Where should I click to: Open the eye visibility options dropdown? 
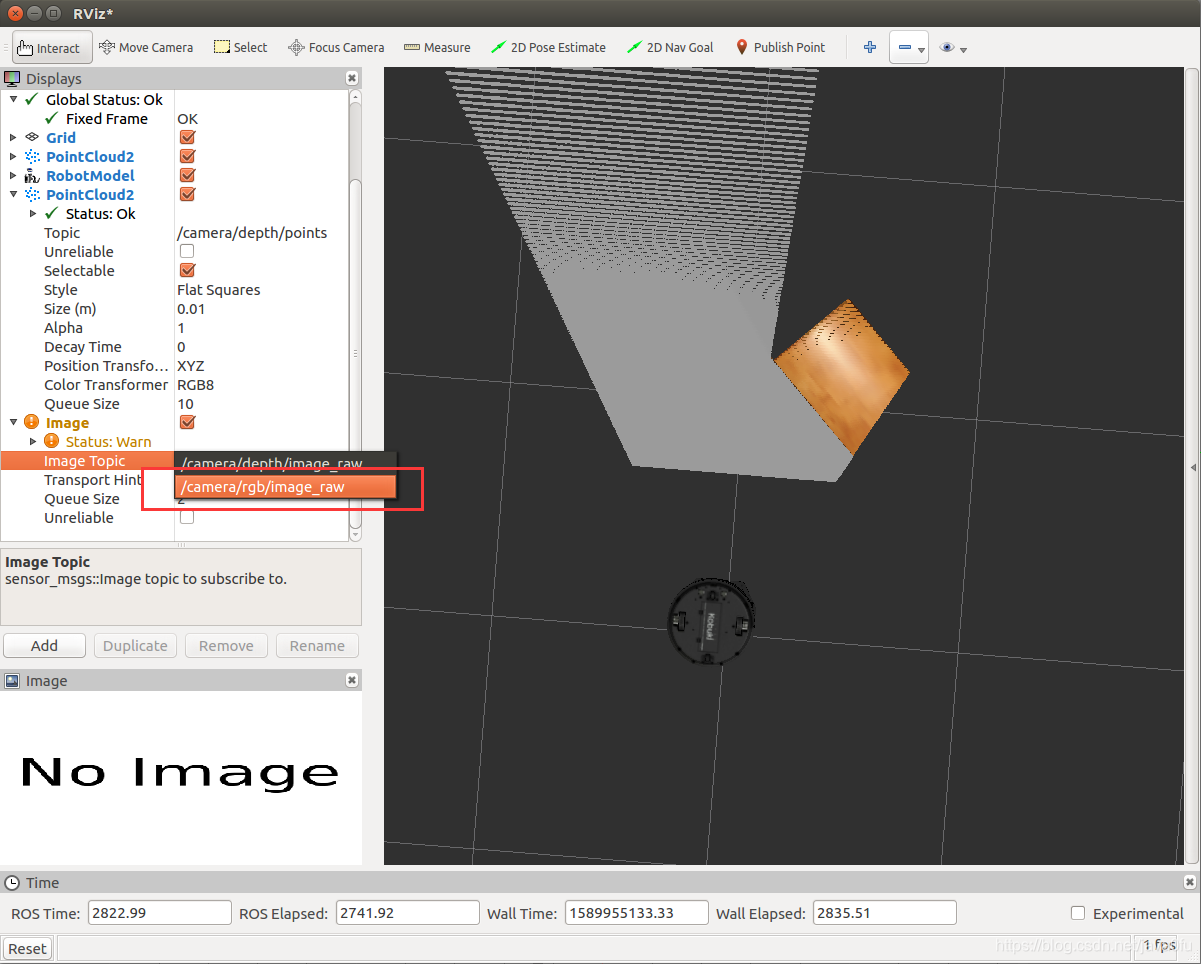click(952, 47)
